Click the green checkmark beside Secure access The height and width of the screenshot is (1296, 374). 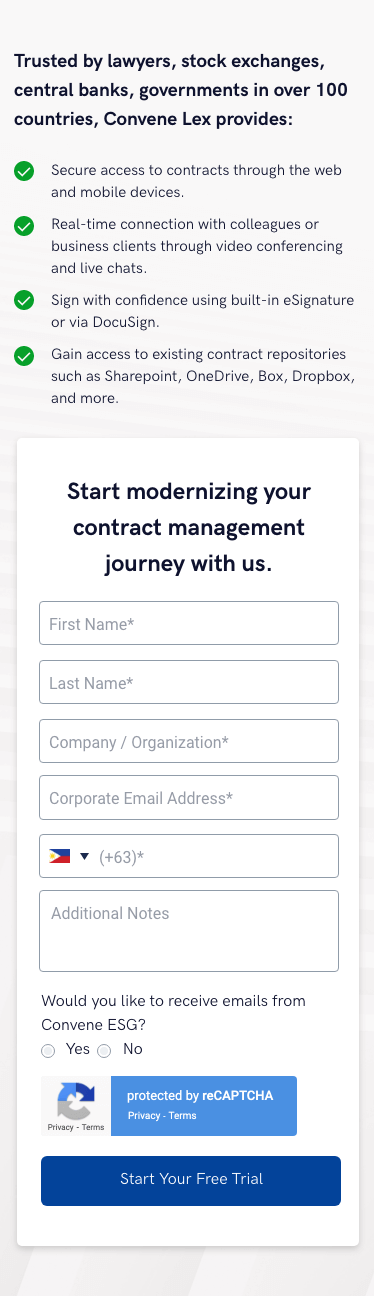click(x=24, y=171)
